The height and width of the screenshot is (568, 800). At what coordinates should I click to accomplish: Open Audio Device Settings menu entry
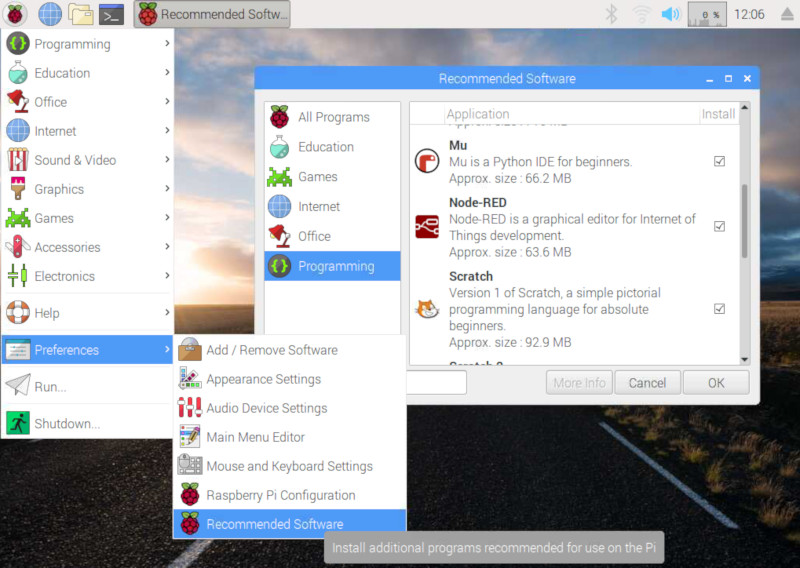pos(290,408)
